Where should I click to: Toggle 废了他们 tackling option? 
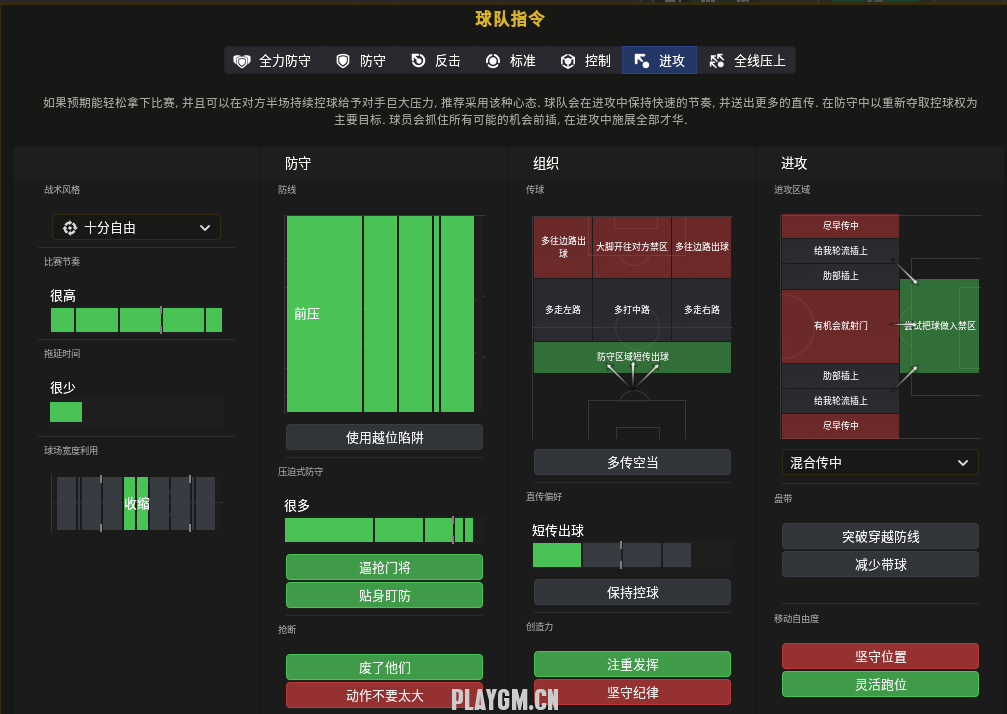coord(384,667)
